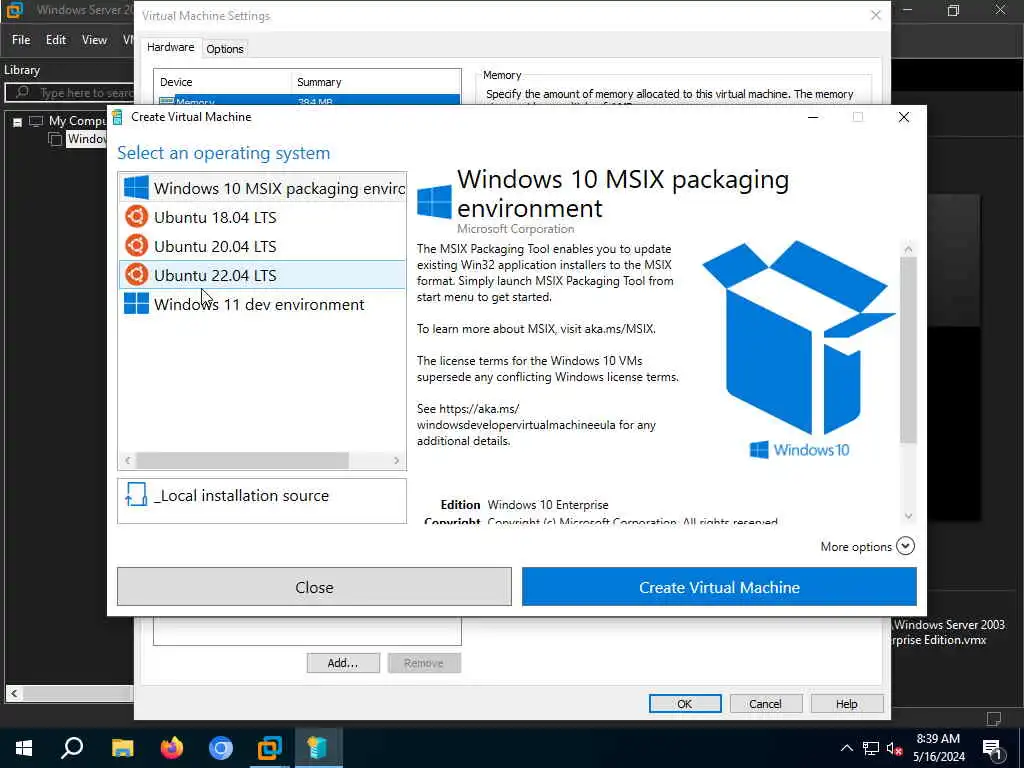The height and width of the screenshot is (768, 1024).
Task: Choose Ubuntu 20.04 LTS from the list
Action: pos(262,246)
